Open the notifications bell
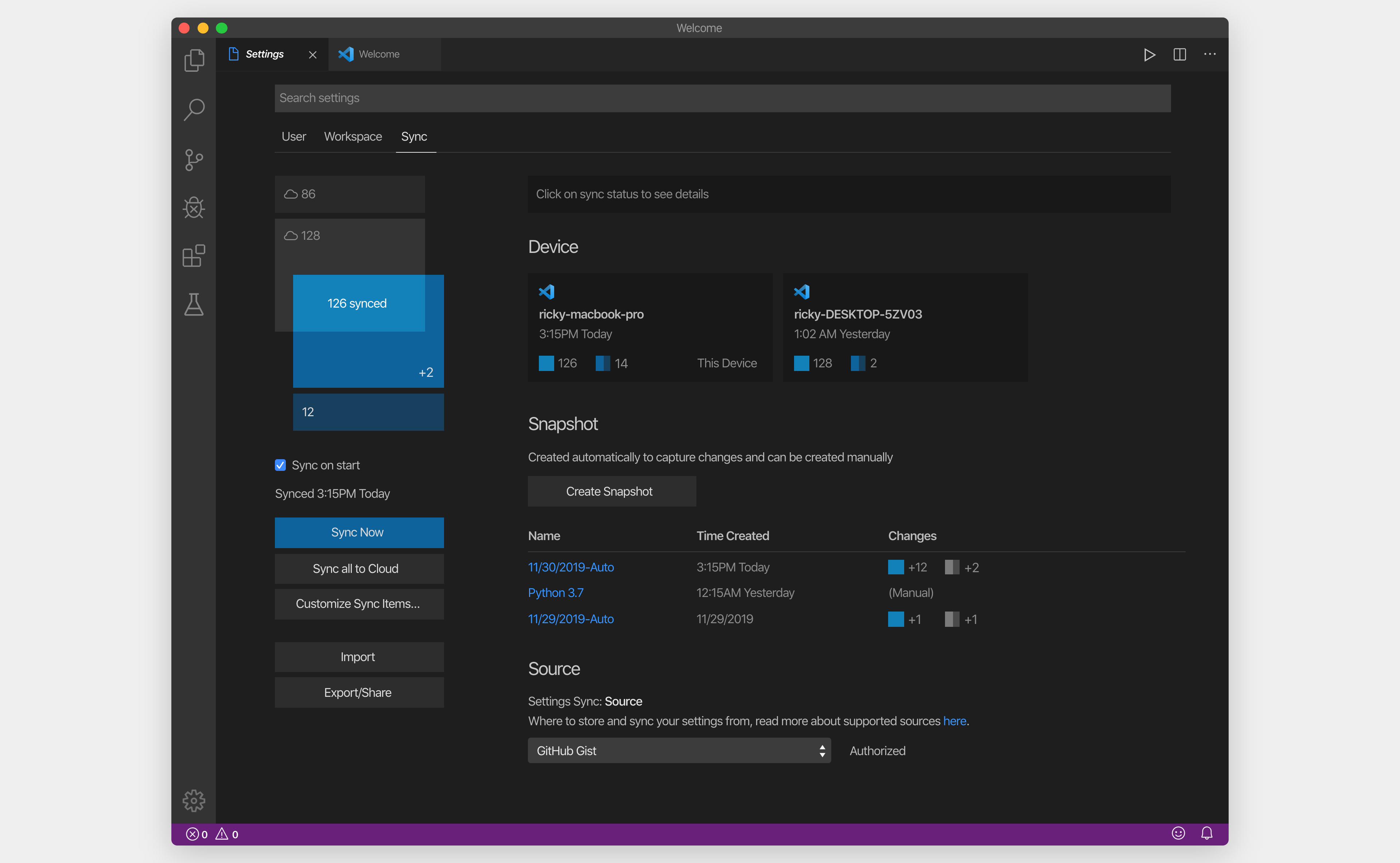Image resolution: width=1400 pixels, height=863 pixels. (1206, 833)
